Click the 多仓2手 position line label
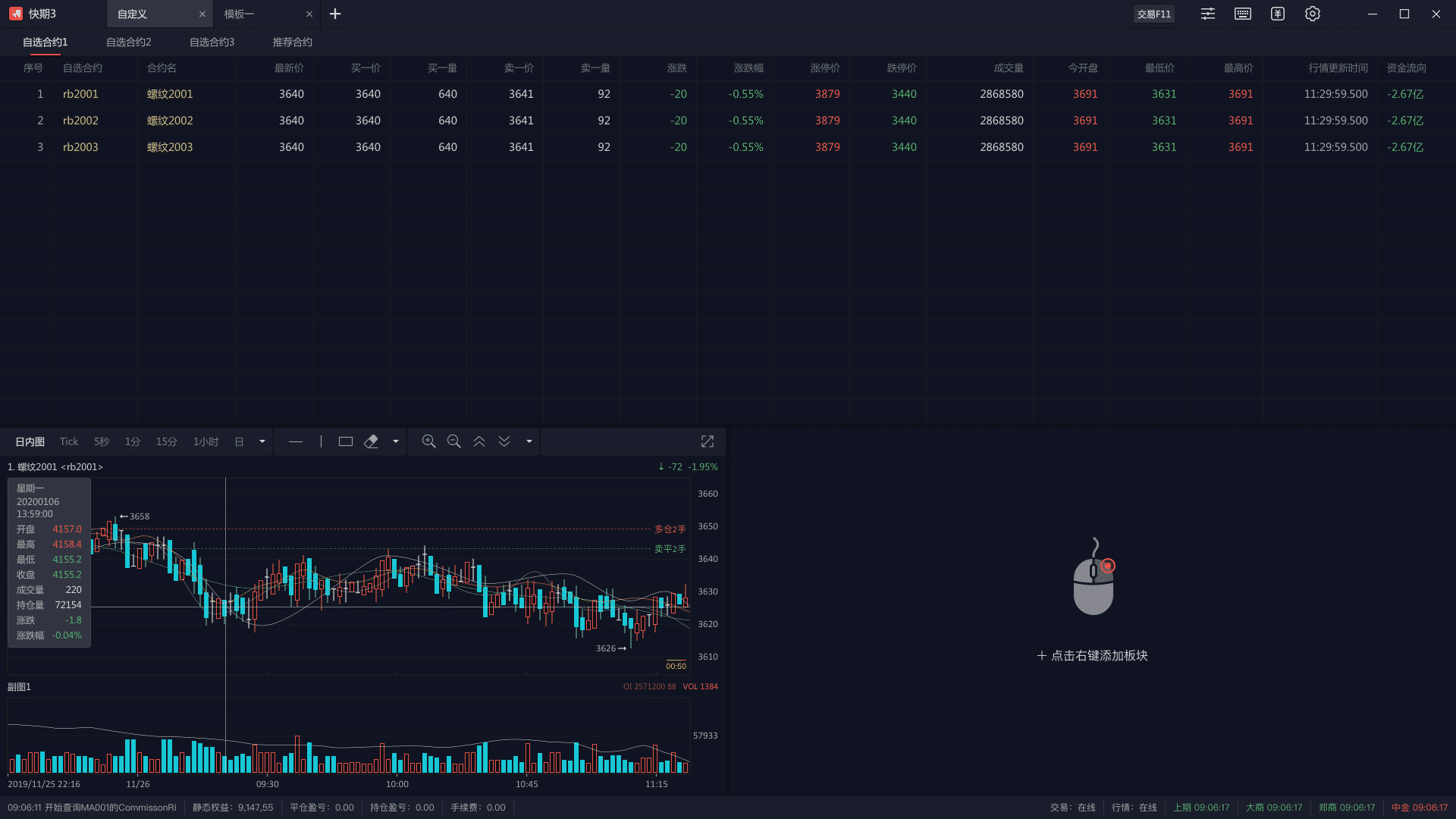 pos(670,529)
